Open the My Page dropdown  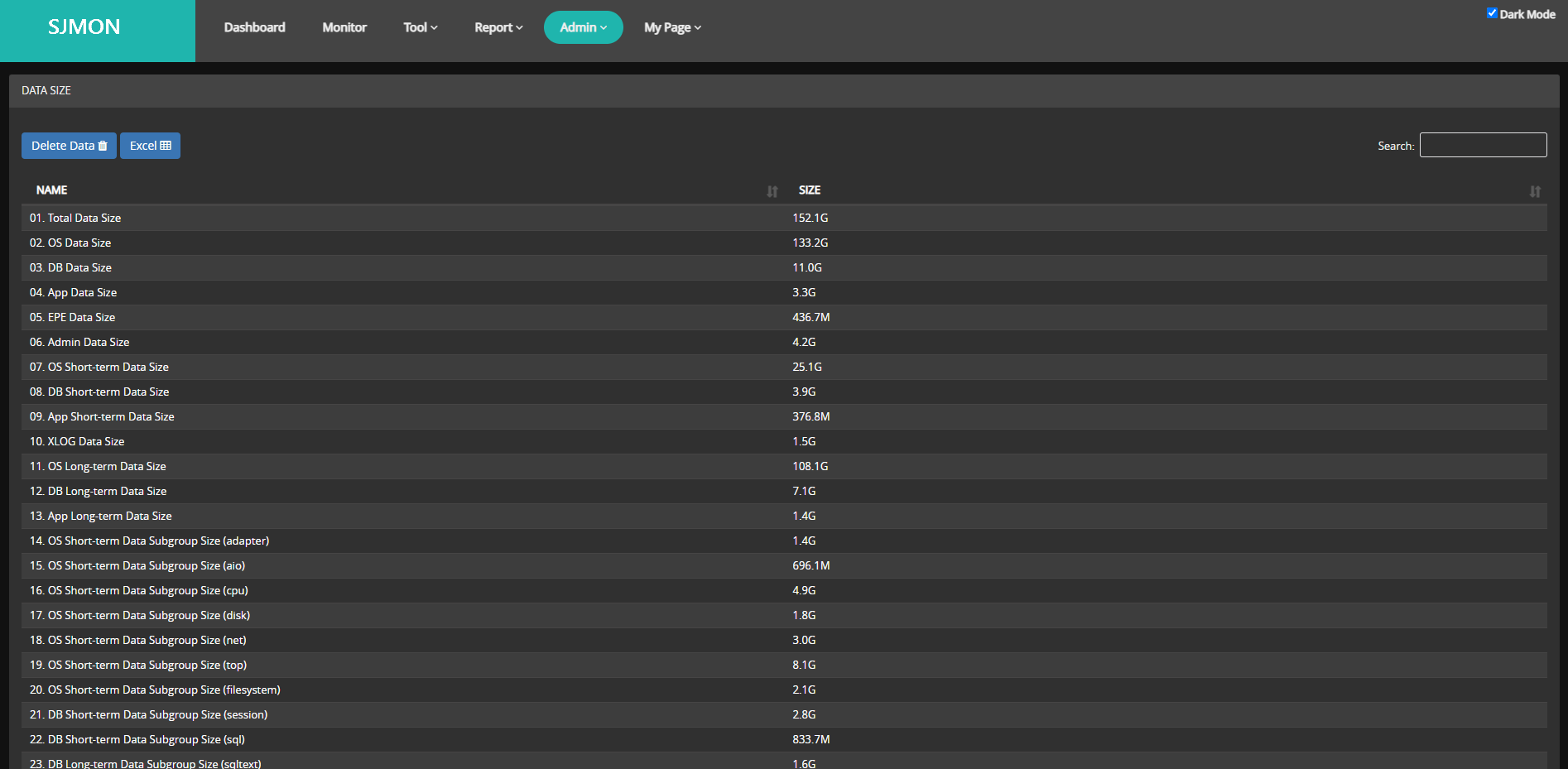[x=672, y=27]
